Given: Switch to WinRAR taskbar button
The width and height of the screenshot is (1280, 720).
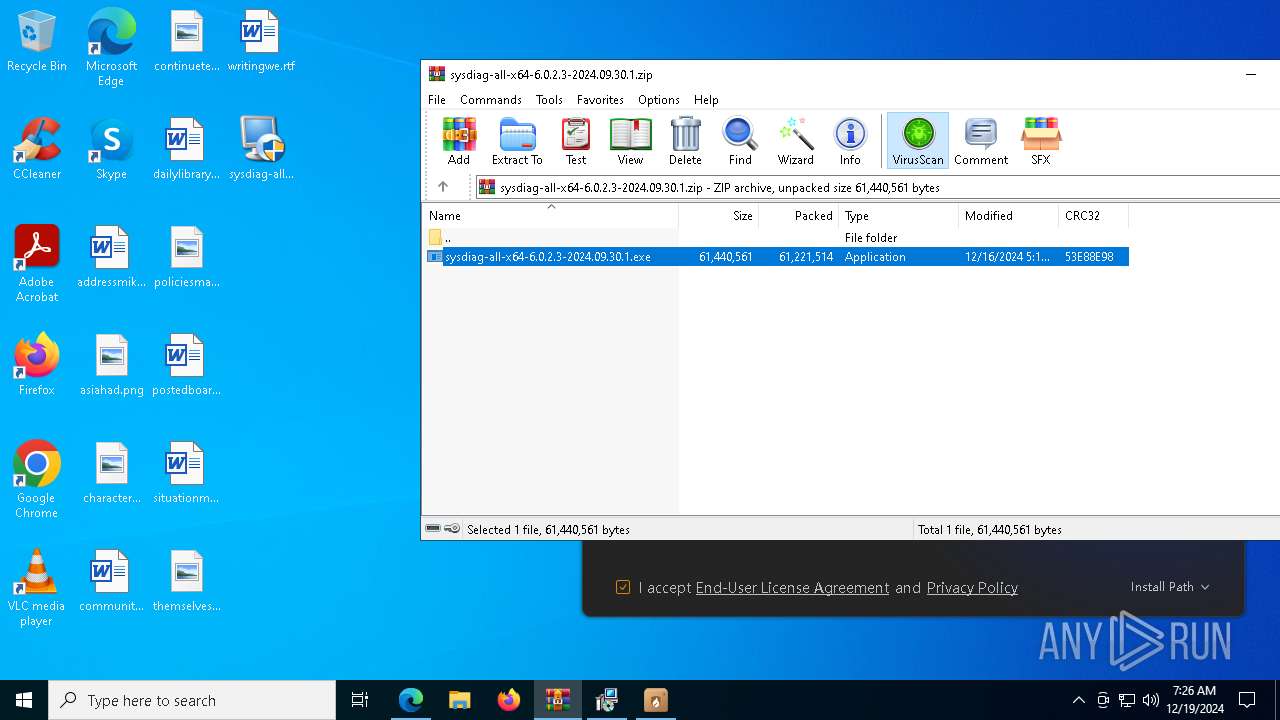Looking at the screenshot, I should [558, 700].
